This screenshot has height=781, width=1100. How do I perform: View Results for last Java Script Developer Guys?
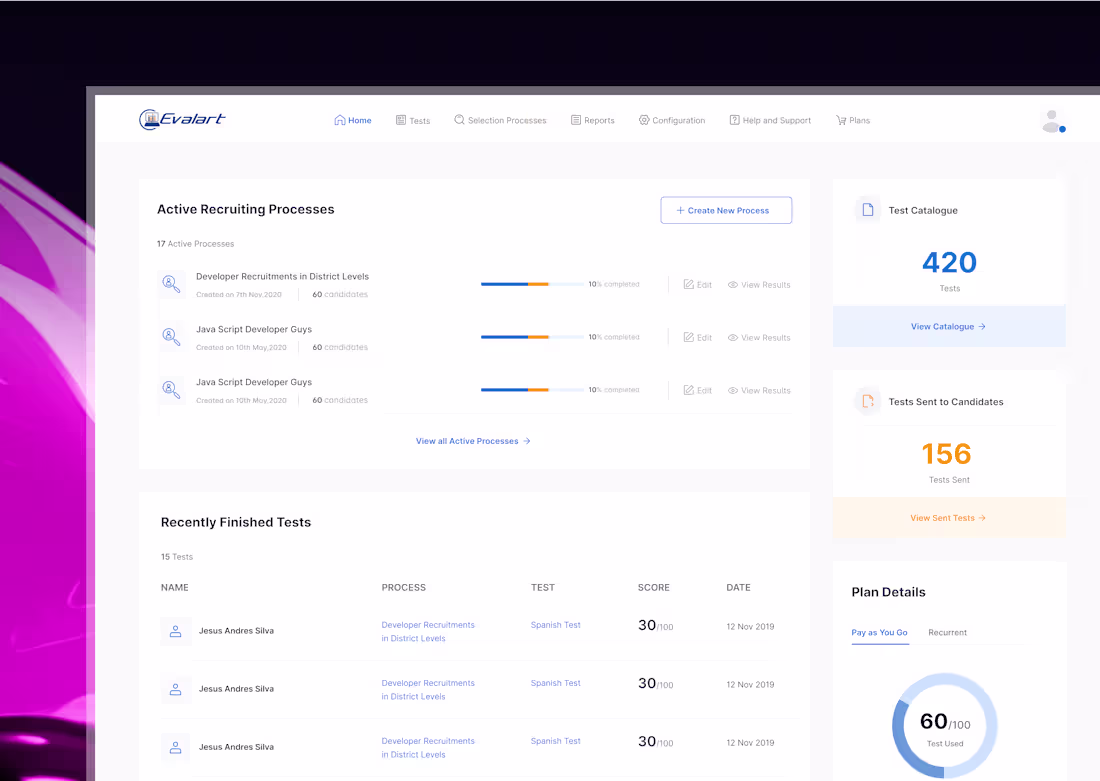pos(759,390)
